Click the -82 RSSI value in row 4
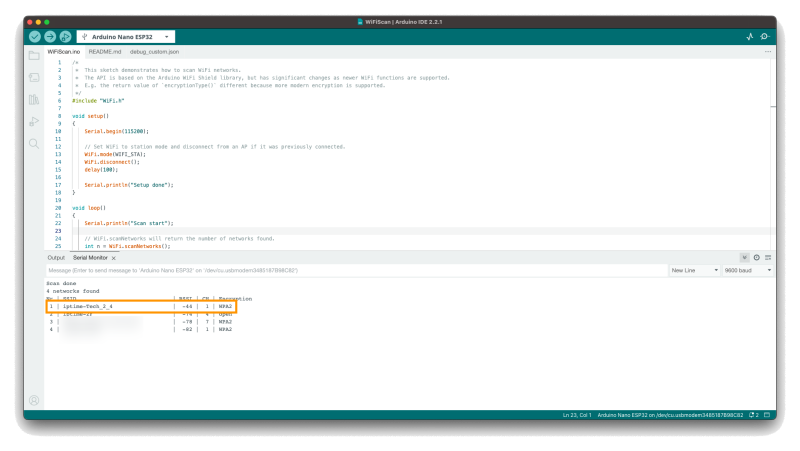800x451 pixels. coord(187,330)
